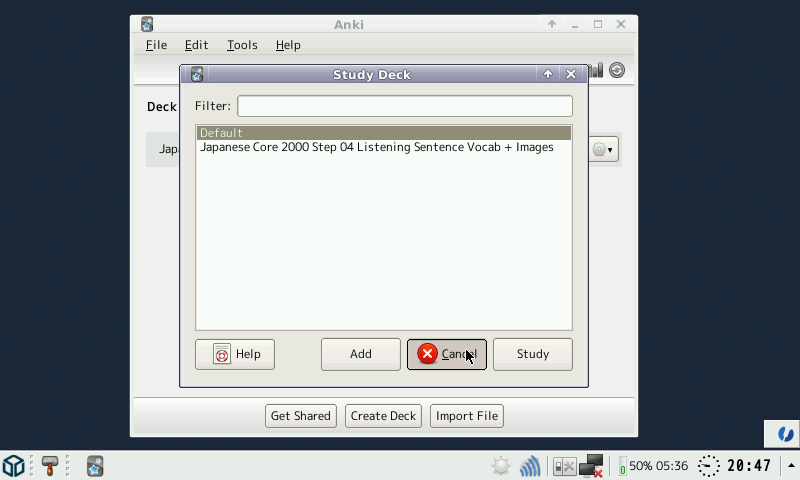Screen dimensions: 800x480
Task: Close the Study Deck dialog
Action: [x=571, y=74]
